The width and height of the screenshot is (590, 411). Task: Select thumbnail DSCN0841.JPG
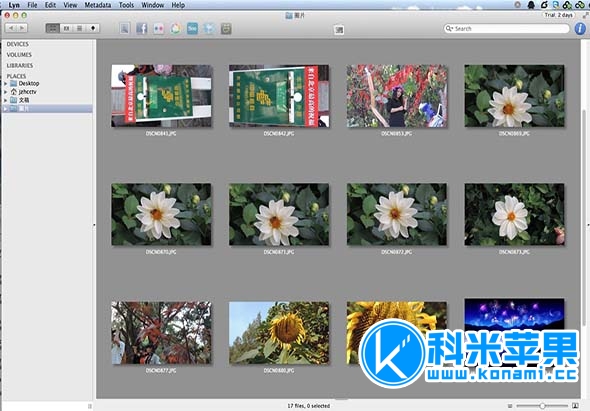[161, 96]
